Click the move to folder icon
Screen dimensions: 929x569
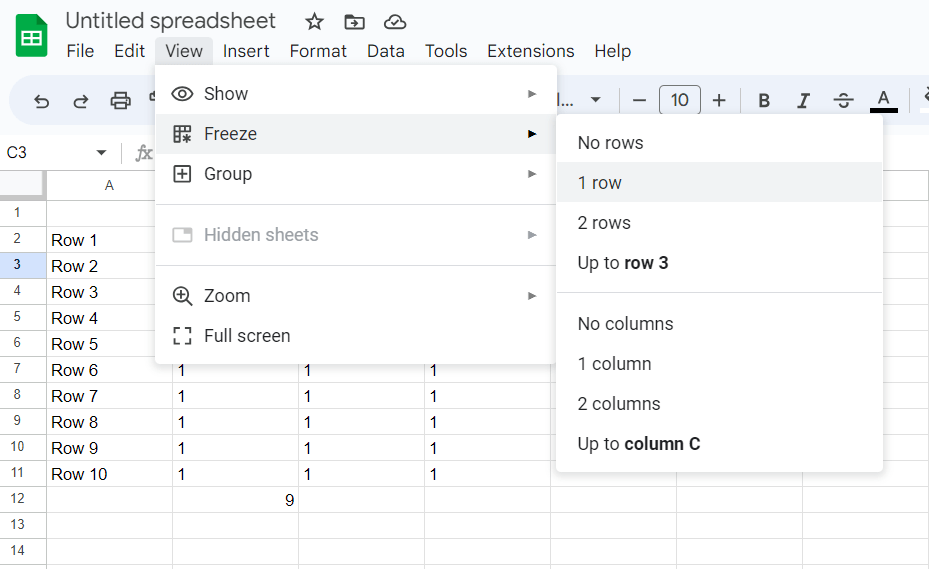pyautogui.click(x=354, y=22)
